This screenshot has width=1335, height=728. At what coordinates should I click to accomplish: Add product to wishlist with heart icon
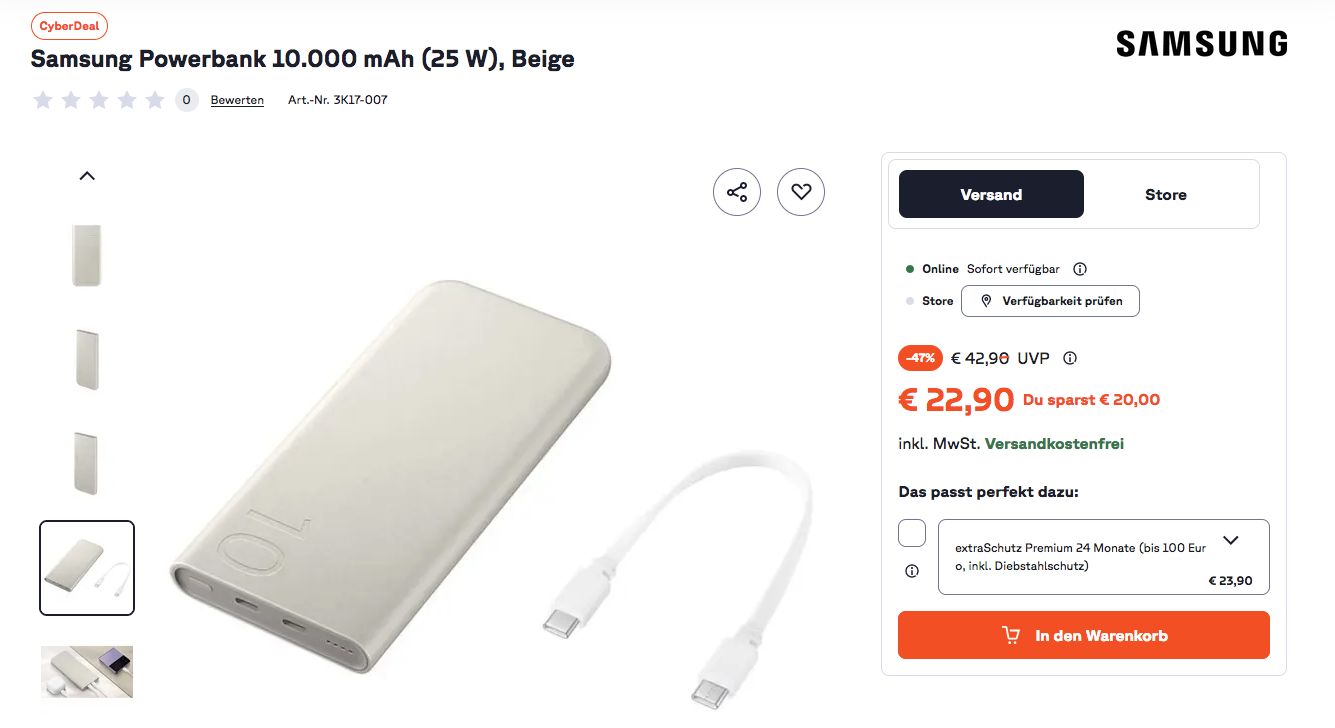tap(801, 192)
